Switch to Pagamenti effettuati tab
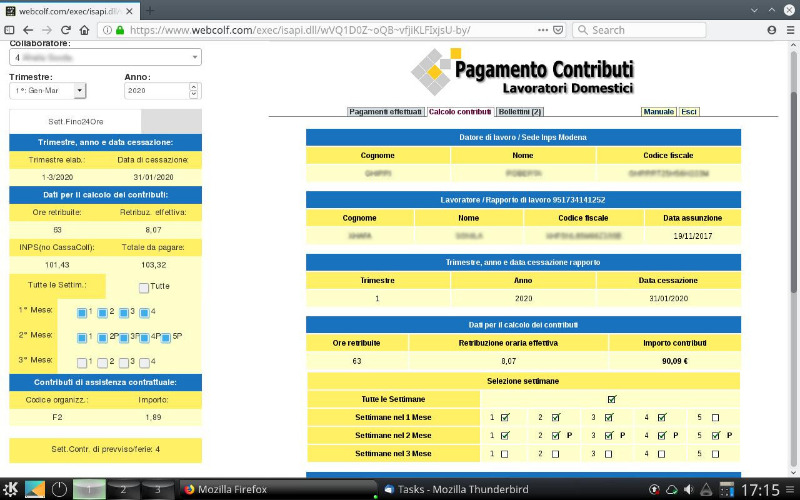This screenshot has height=500, width=800. (x=385, y=112)
